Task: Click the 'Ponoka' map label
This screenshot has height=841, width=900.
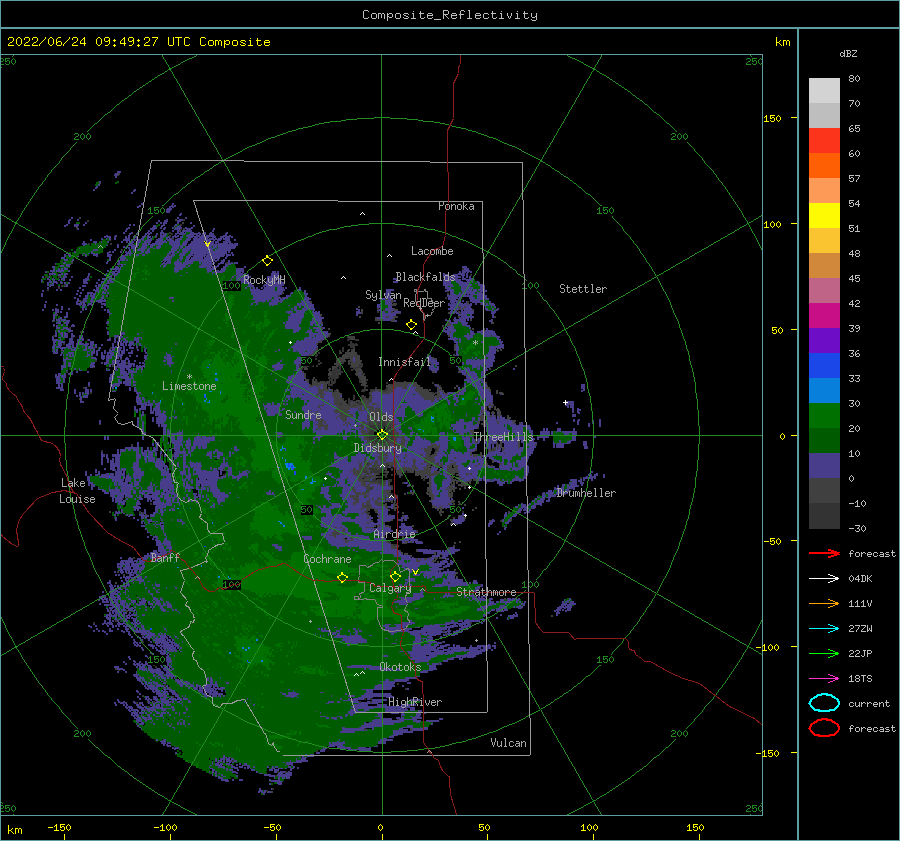Action: click(456, 206)
